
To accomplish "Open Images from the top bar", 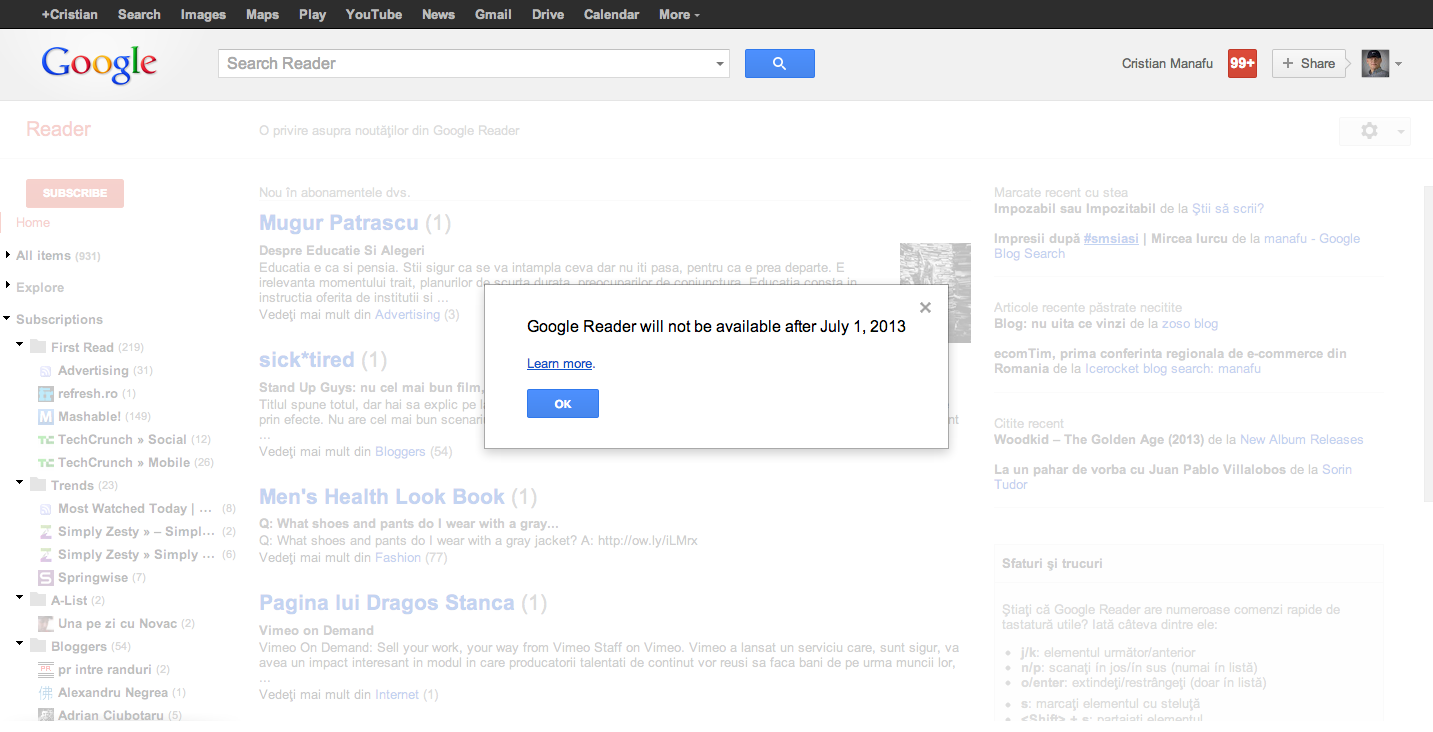I will click(203, 14).
